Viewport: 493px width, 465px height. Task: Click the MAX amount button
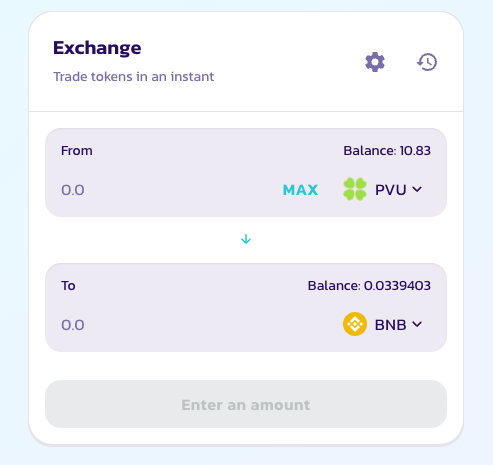coord(300,190)
